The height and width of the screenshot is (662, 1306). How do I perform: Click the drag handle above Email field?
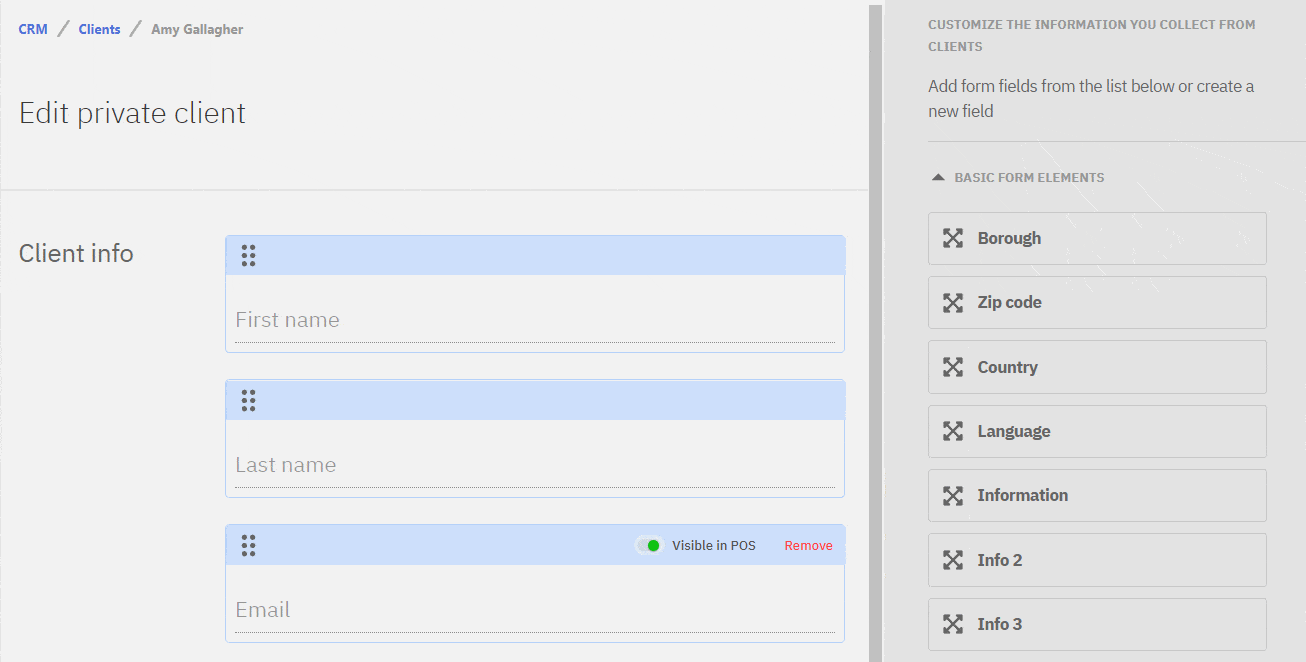click(x=248, y=546)
